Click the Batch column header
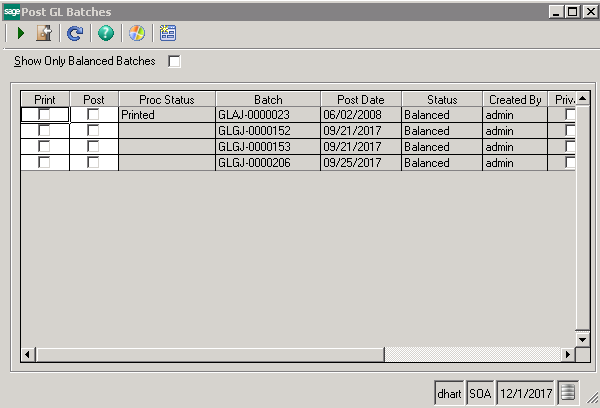This screenshot has width=600, height=408. (268, 100)
